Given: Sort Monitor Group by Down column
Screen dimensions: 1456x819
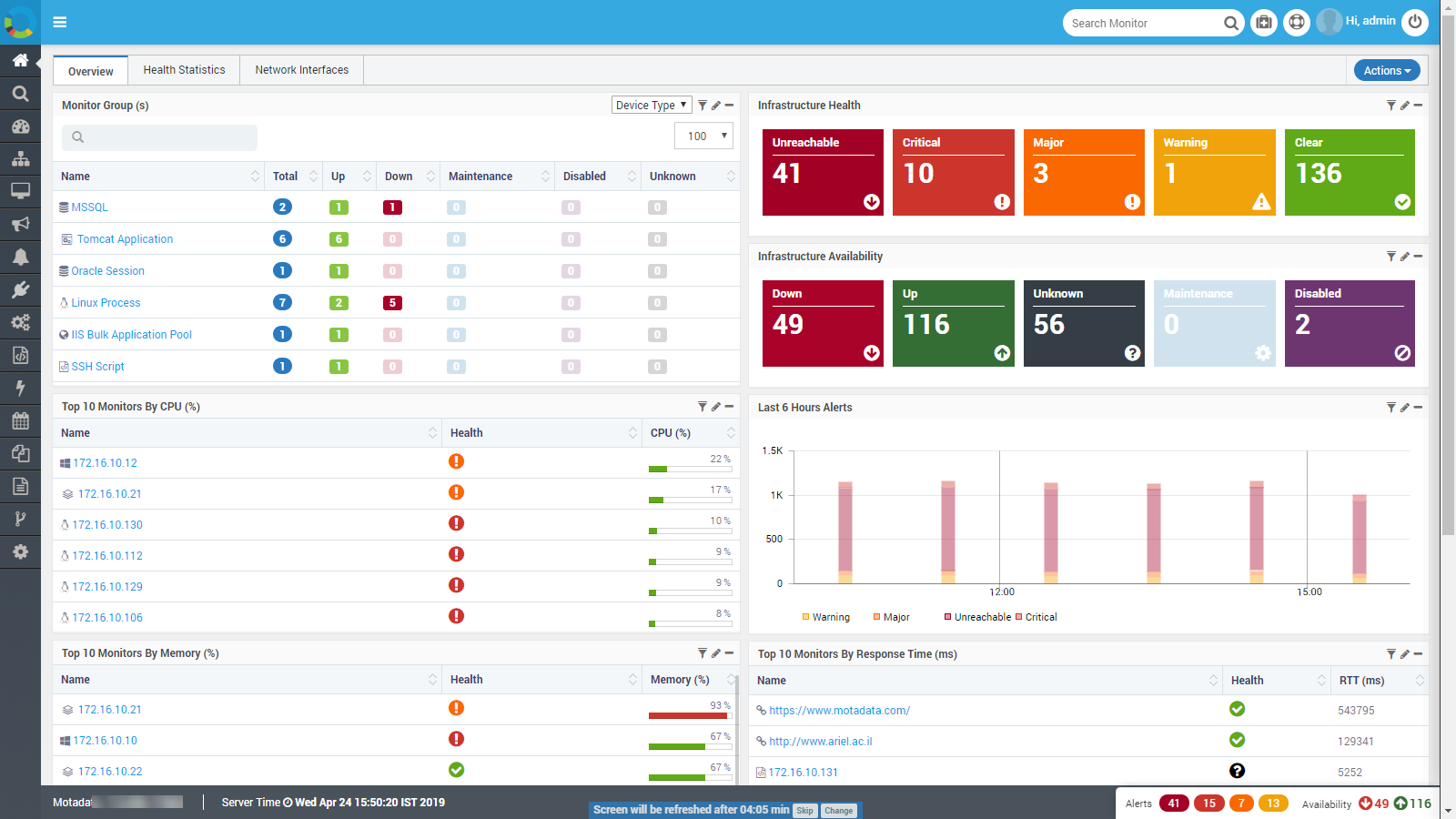Looking at the screenshot, I should click(x=409, y=177).
